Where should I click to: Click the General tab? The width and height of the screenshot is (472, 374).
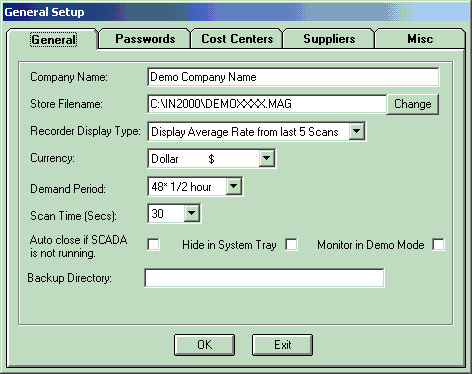pos(53,40)
